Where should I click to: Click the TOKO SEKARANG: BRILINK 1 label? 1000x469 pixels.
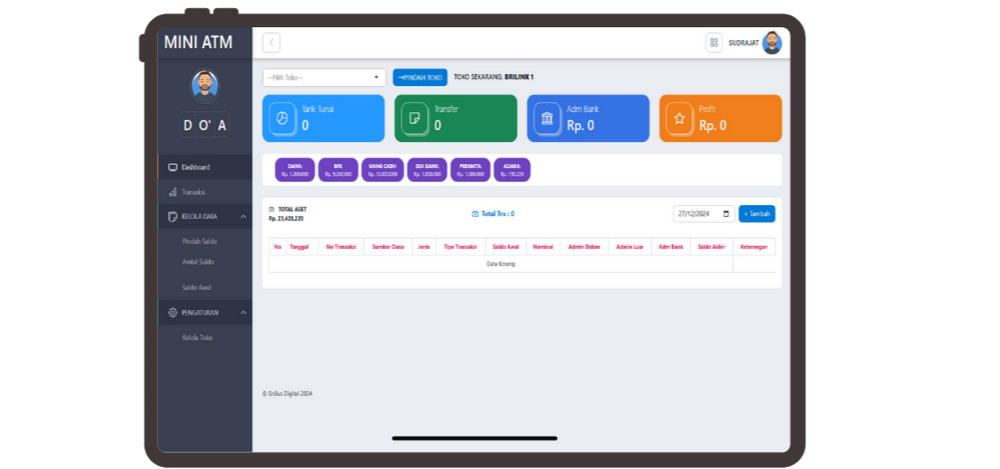click(x=494, y=77)
